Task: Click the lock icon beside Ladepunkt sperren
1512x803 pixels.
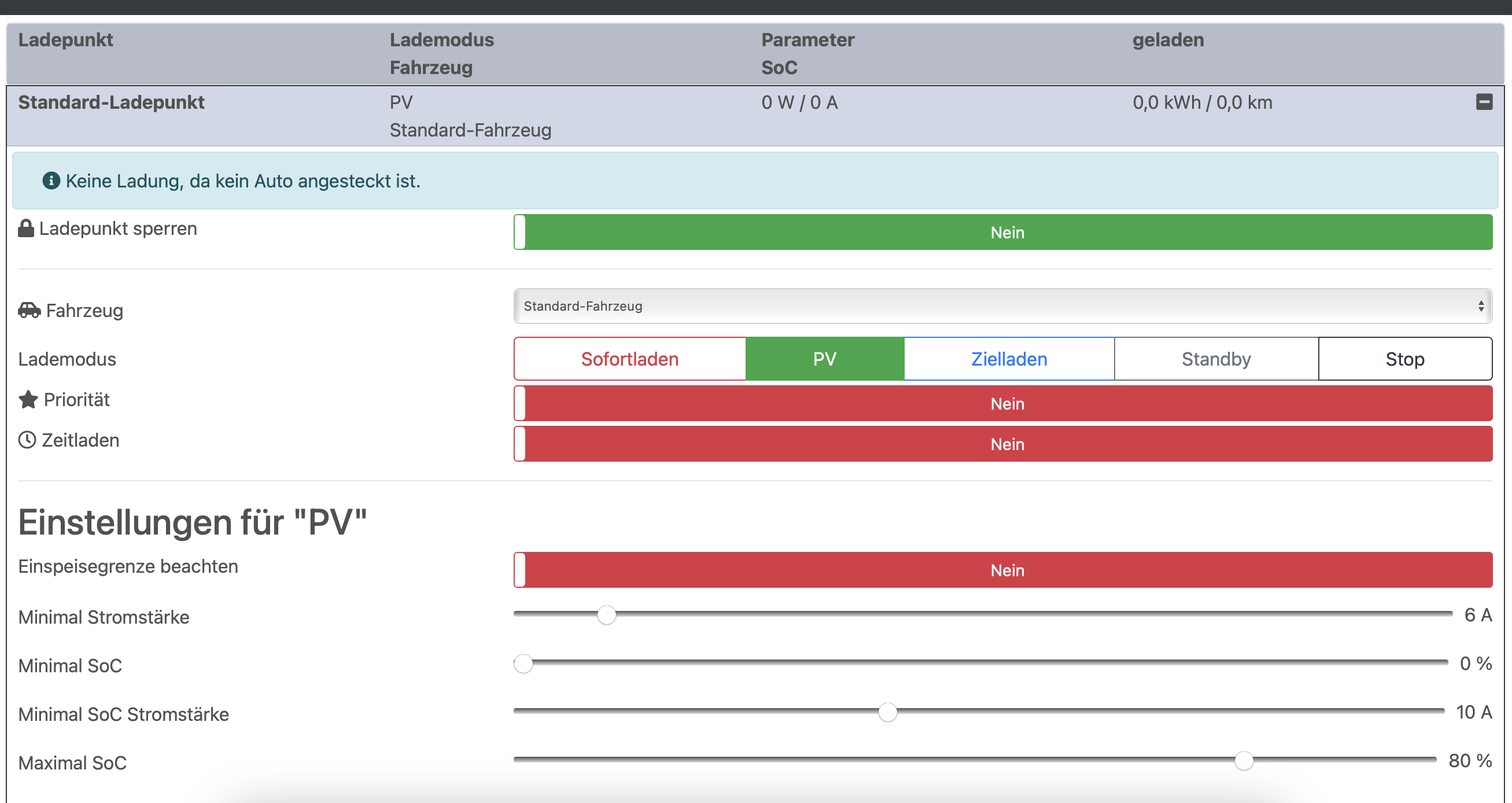Action: pyautogui.click(x=26, y=229)
